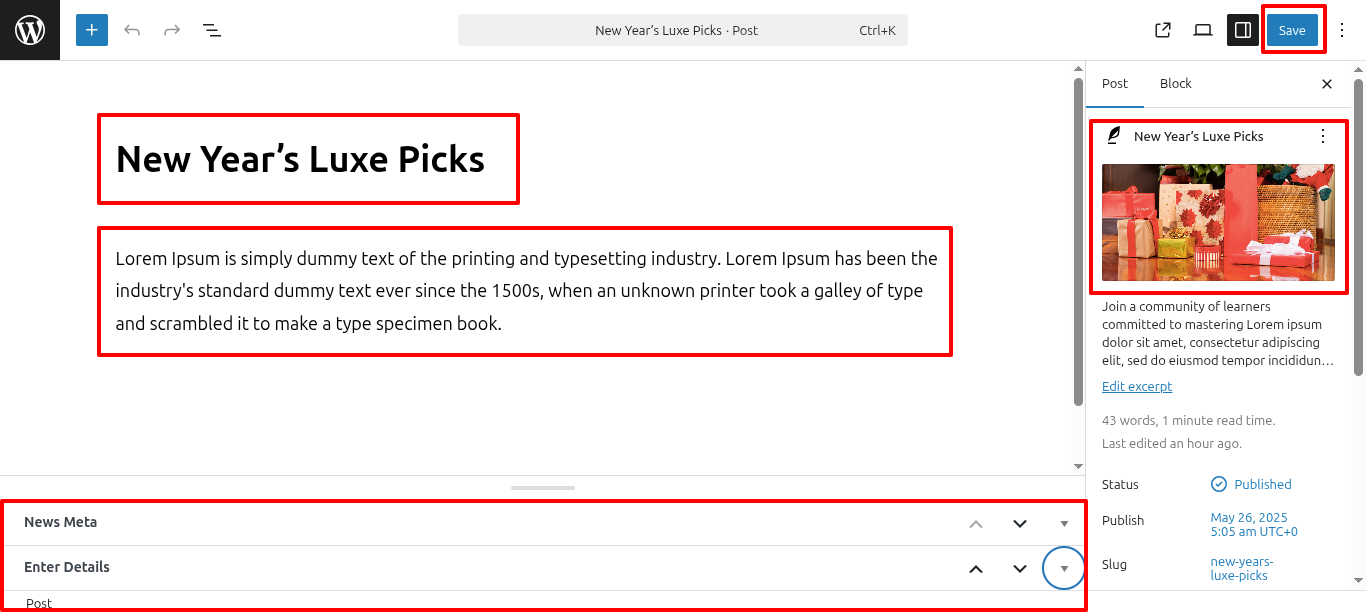The image size is (1366, 615).
Task: Redo the last change
Action: [x=172, y=30]
